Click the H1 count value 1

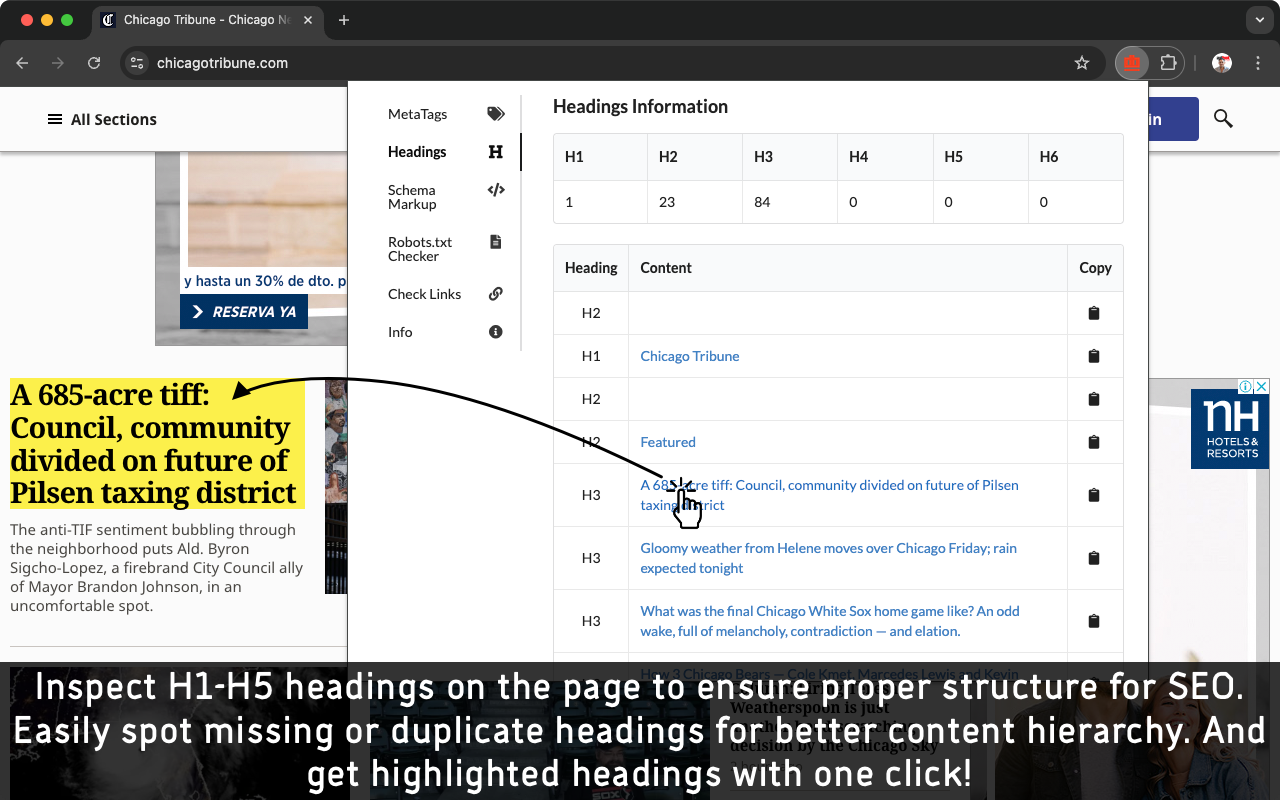(x=569, y=202)
